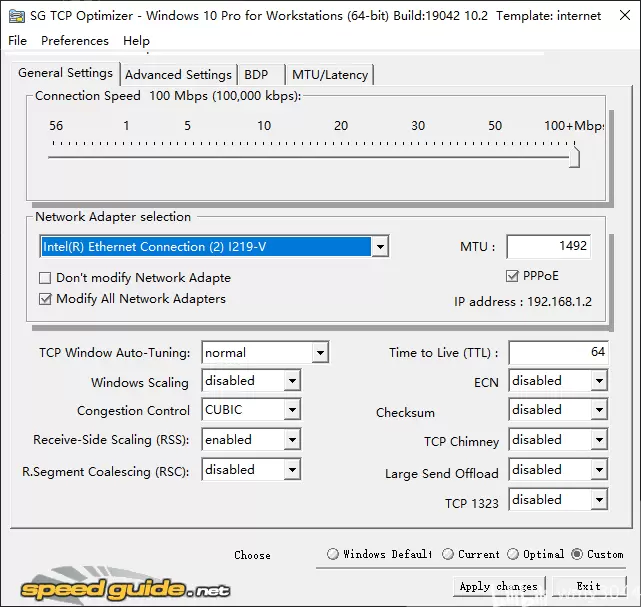The height and width of the screenshot is (607, 641).
Task: Click Apply changes button
Action: tap(499, 586)
